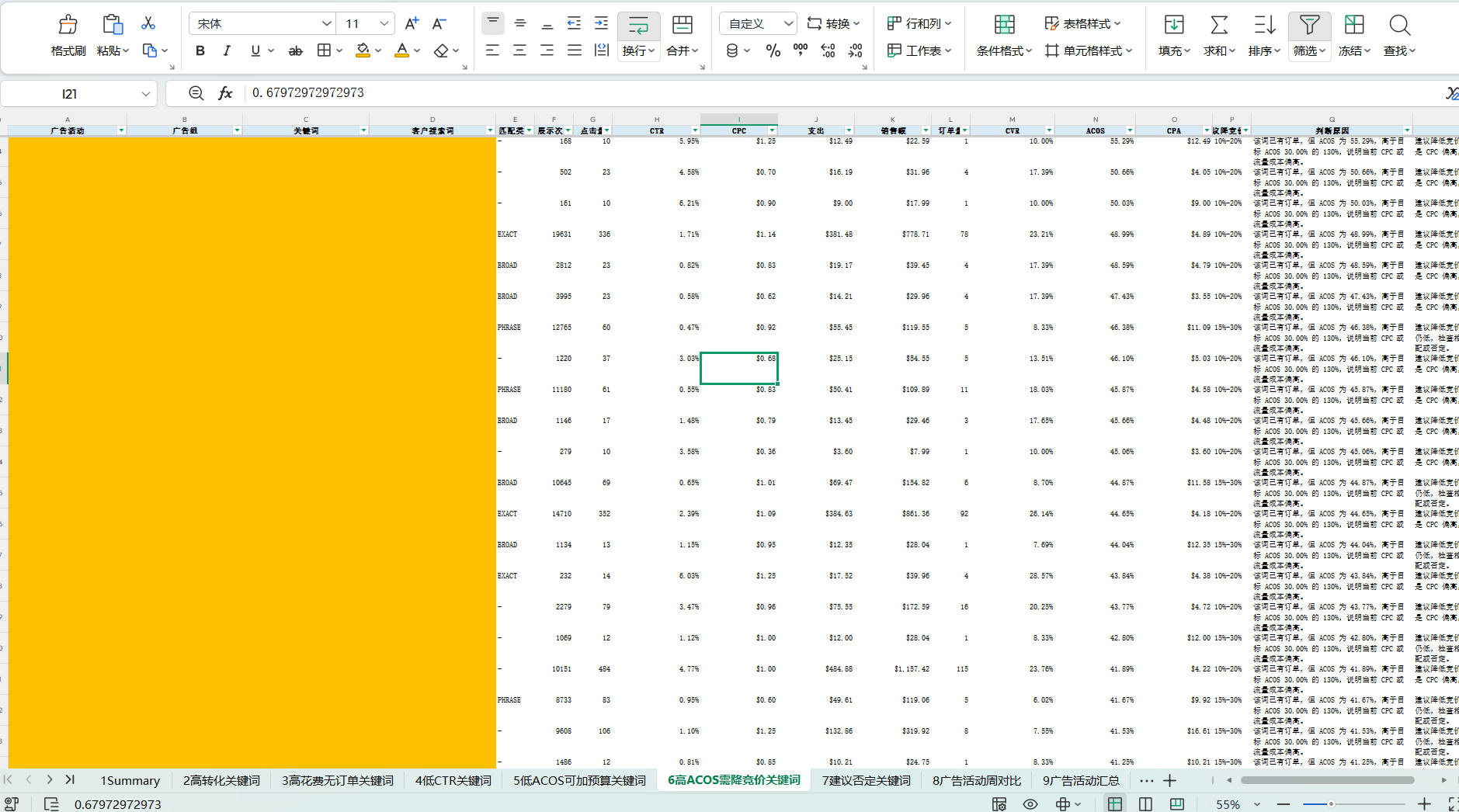Toggle underline formatting

click(255, 50)
